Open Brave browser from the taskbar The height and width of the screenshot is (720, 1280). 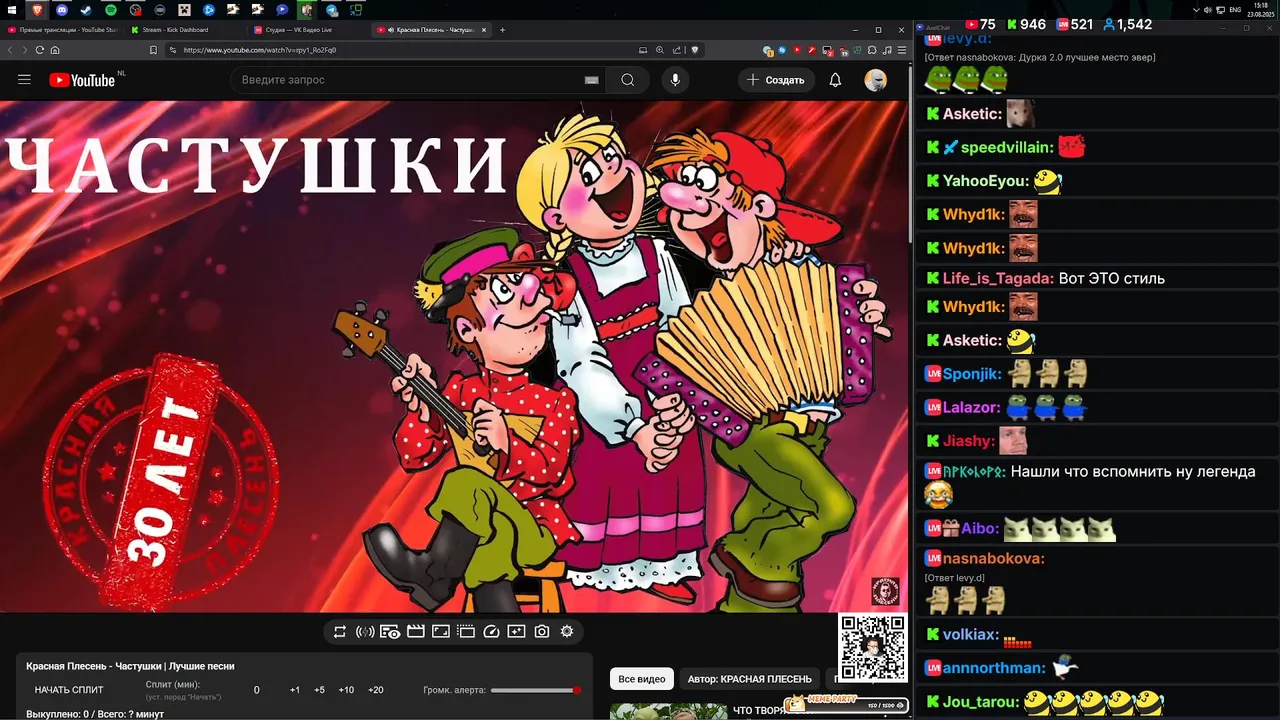(x=38, y=10)
